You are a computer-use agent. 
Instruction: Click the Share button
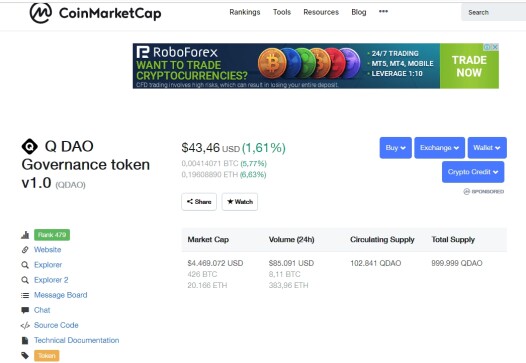tap(199, 202)
